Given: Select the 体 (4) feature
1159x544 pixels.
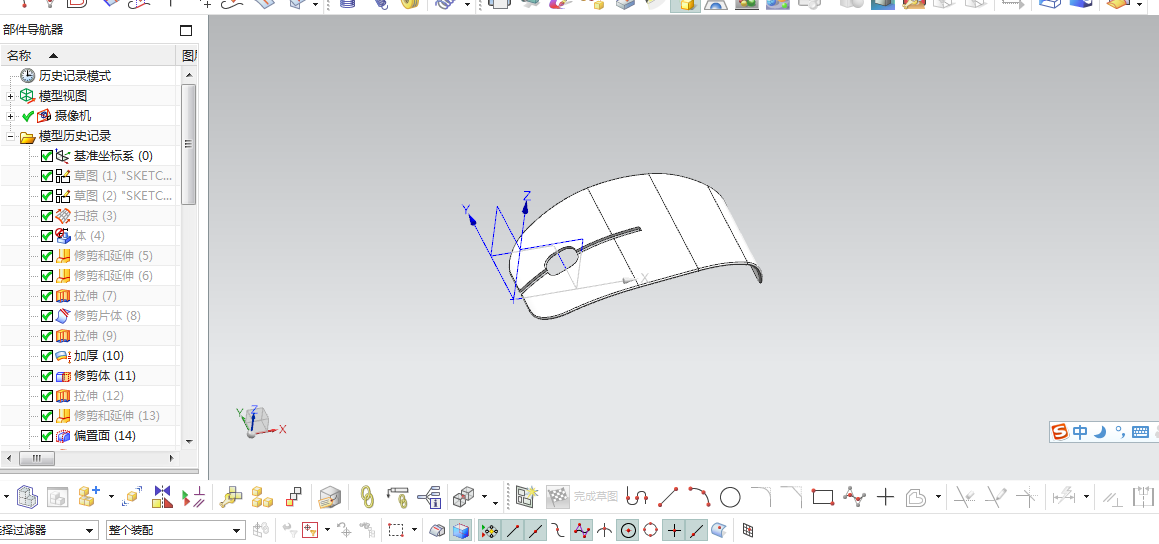Looking at the screenshot, I should [89, 236].
